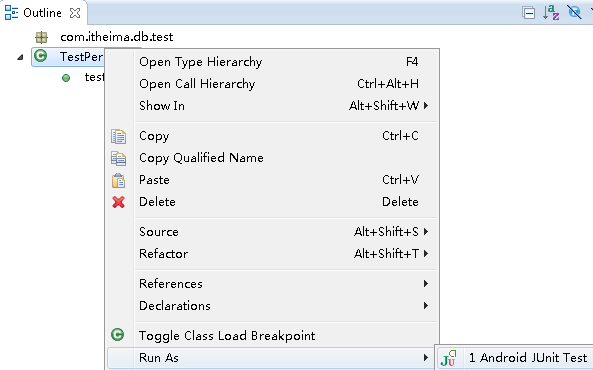Expand Show In submenu arrow
This screenshot has width=593, height=370.
(x=426, y=106)
